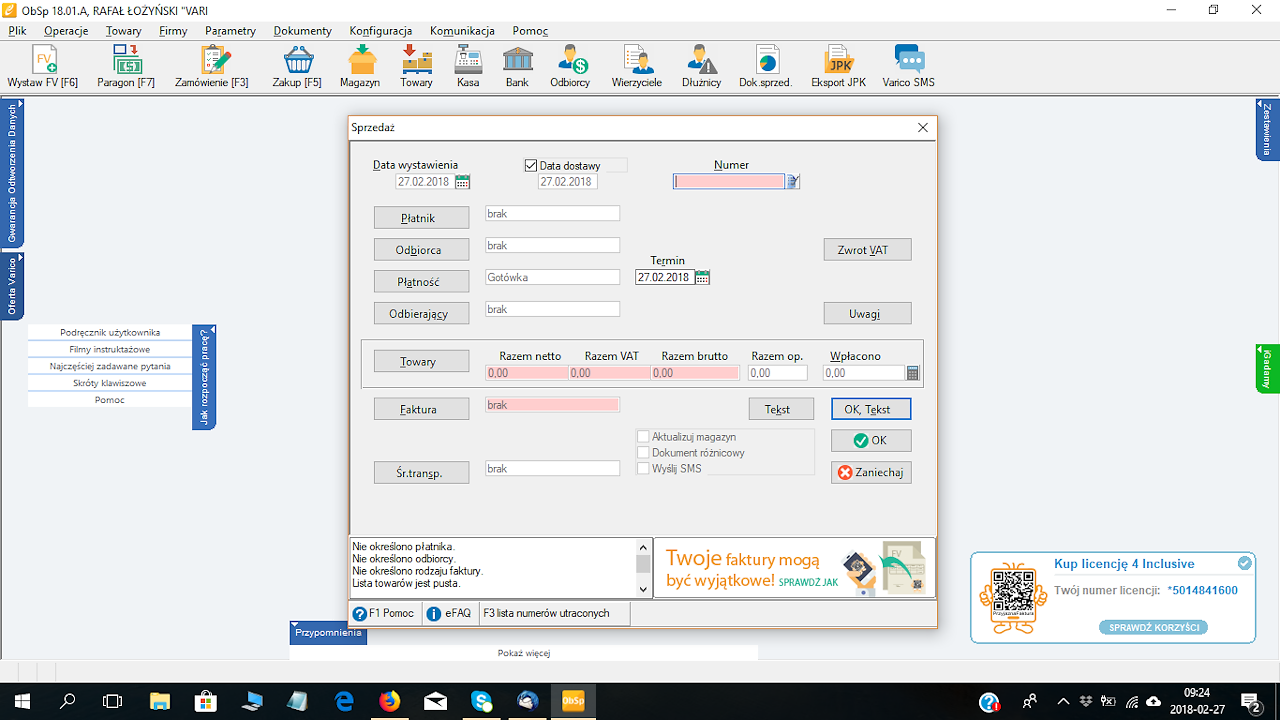Expand the Oferta Varico side tab
The height and width of the screenshot is (720, 1280).
pyautogui.click(x=11, y=287)
